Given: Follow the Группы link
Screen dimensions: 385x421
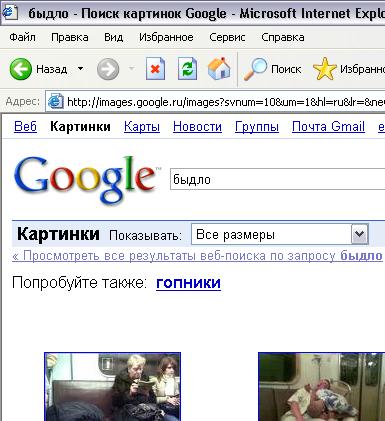Looking at the screenshot, I should point(257,127).
